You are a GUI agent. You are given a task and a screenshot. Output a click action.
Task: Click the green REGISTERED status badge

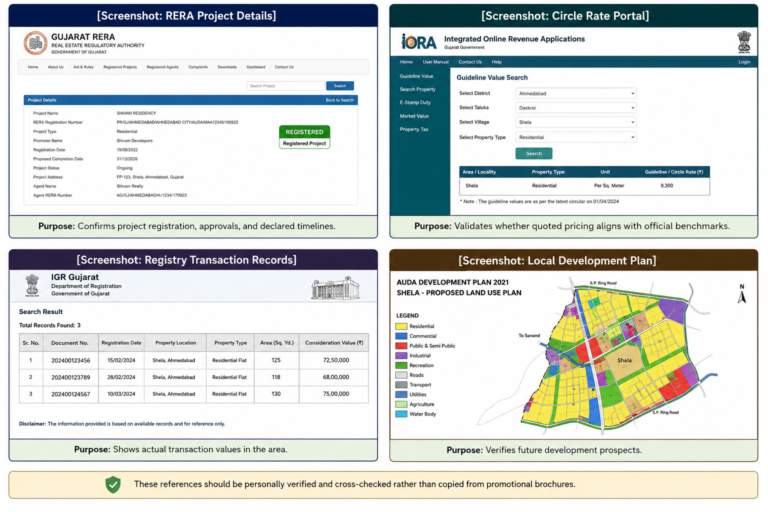(x=305, y=132)
